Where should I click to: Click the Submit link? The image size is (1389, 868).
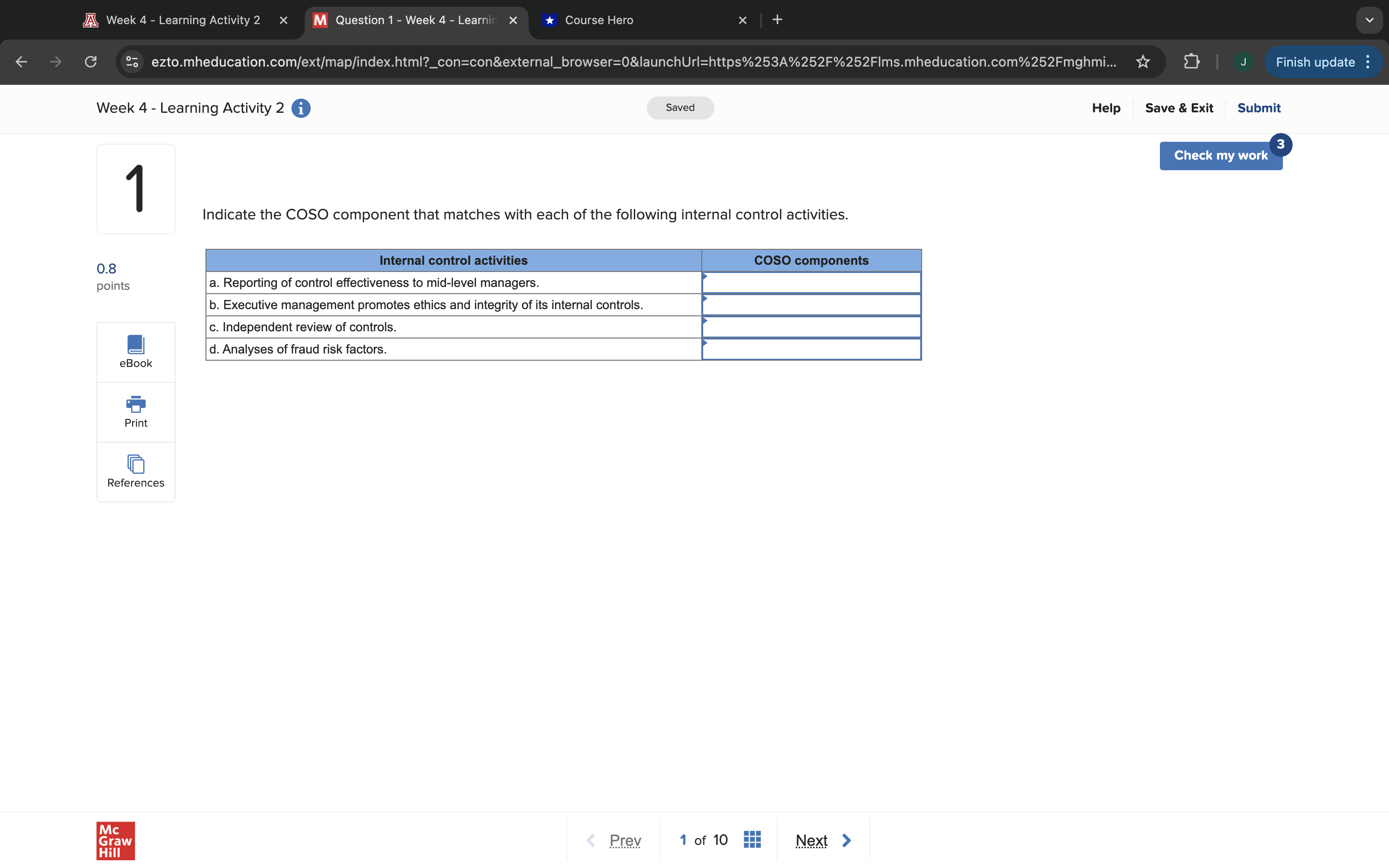tap(1259, 108)
